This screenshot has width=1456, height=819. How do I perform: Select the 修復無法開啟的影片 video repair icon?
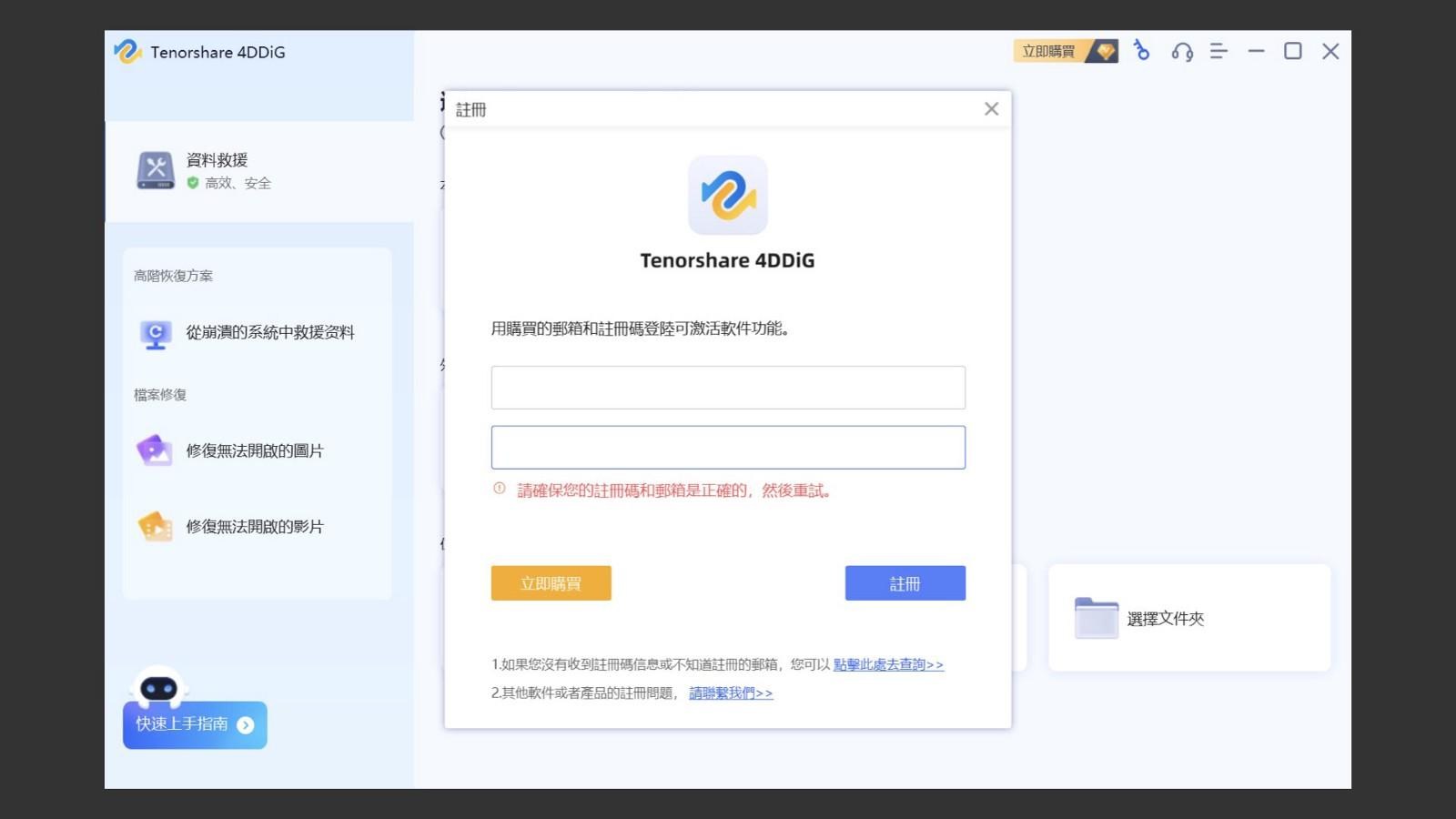[x=155, y=526]
